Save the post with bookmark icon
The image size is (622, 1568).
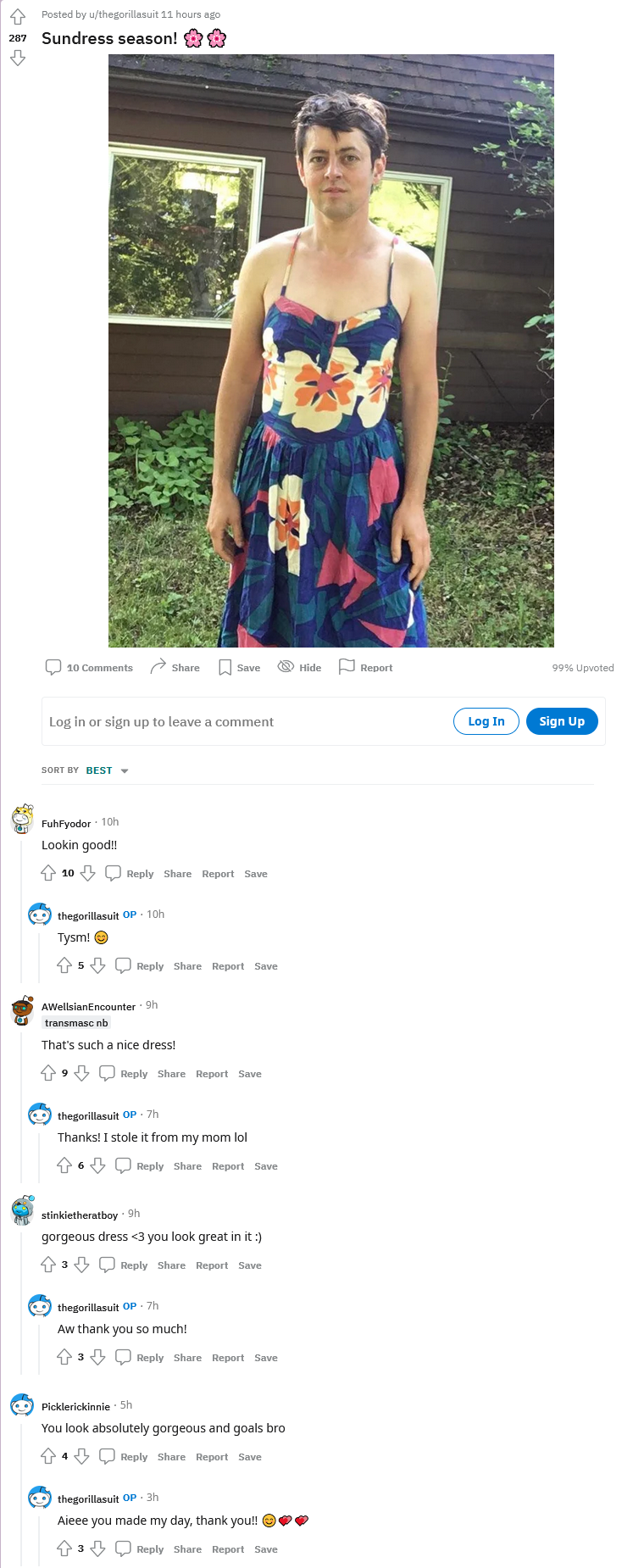point(239,667)
